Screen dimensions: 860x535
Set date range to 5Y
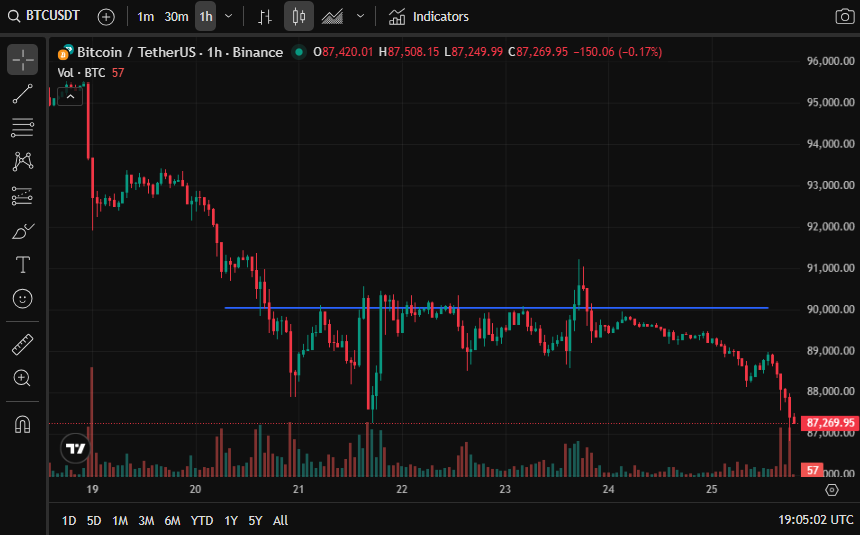(255, 520)
